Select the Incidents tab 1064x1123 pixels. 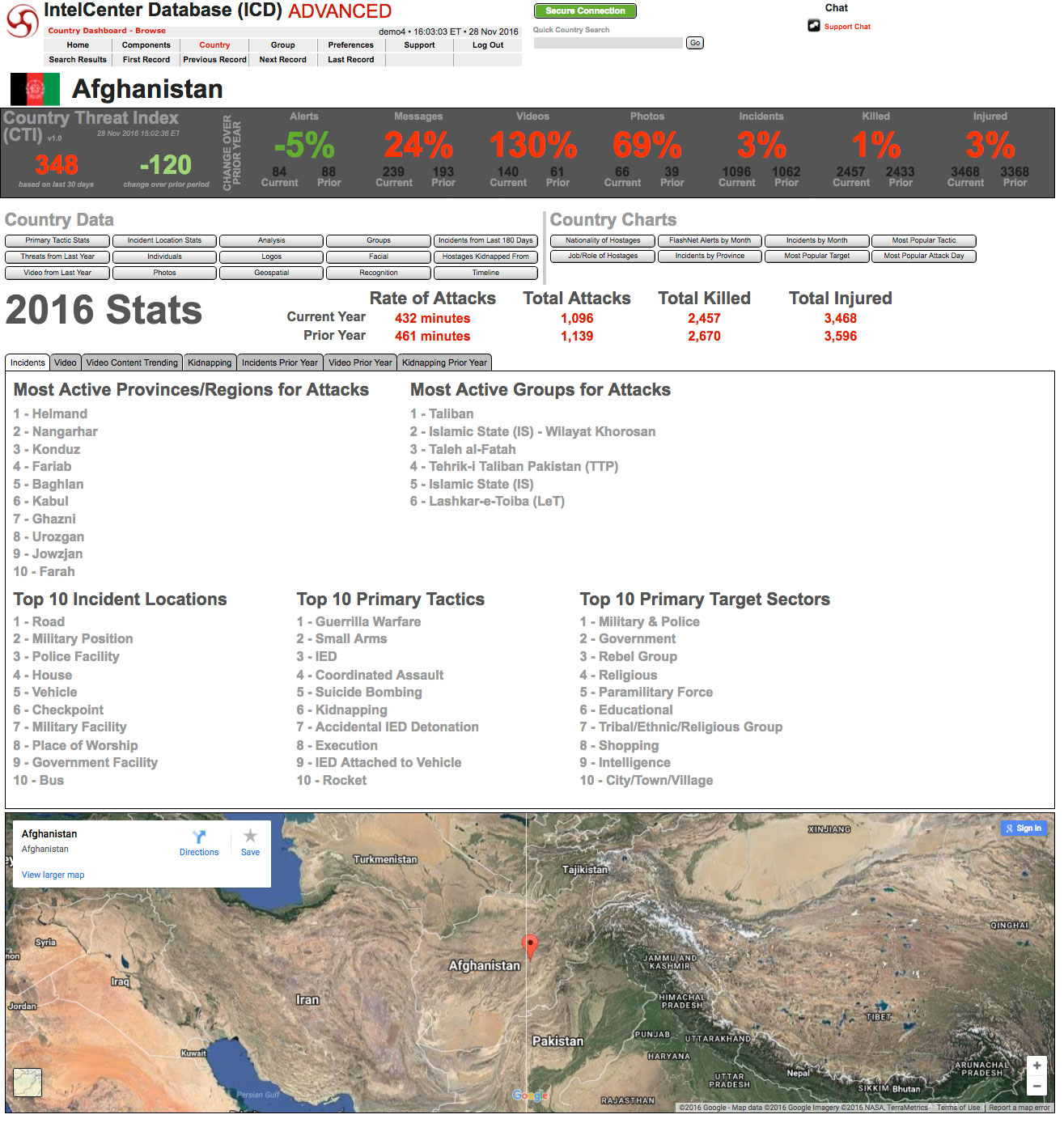pos(28,363)
